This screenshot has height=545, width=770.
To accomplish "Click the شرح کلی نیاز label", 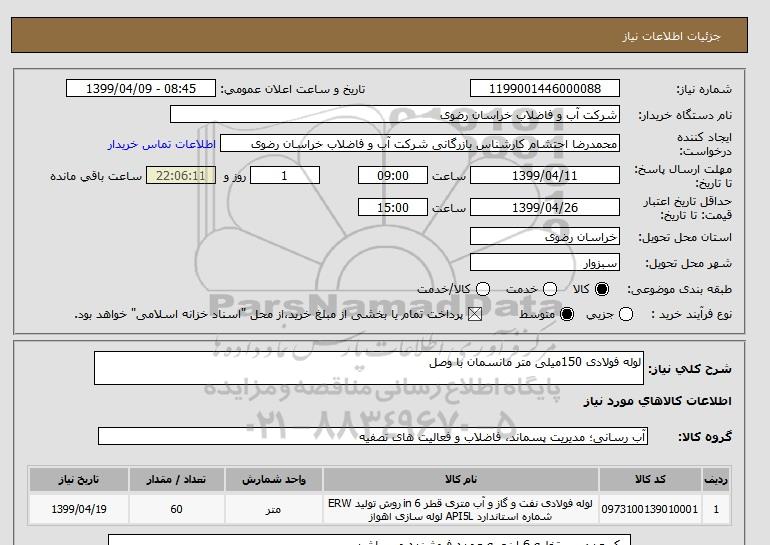I will [x=690, y=369].
